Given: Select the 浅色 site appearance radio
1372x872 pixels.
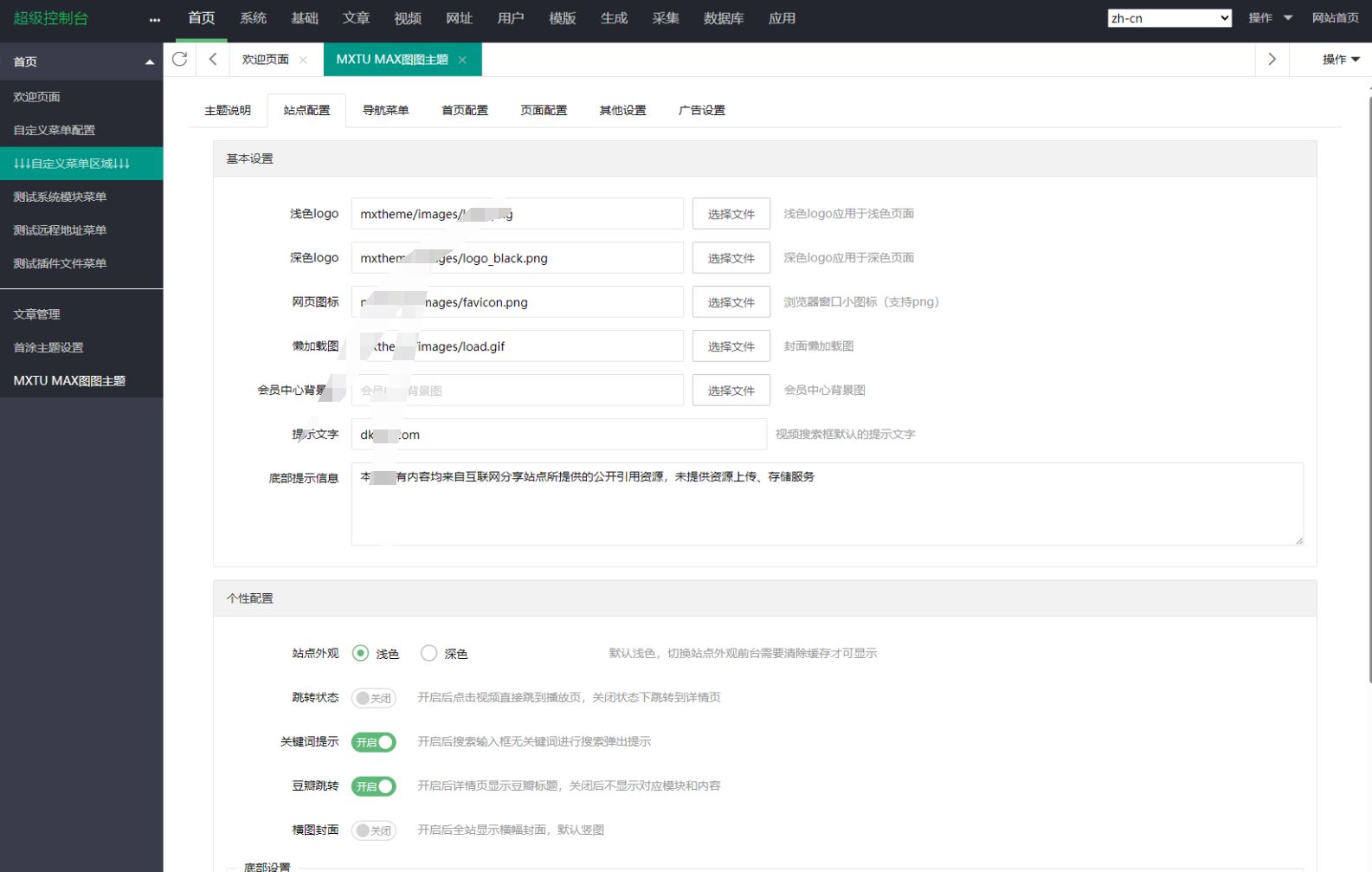Looking at the screenshot, I should click(361, 653).
